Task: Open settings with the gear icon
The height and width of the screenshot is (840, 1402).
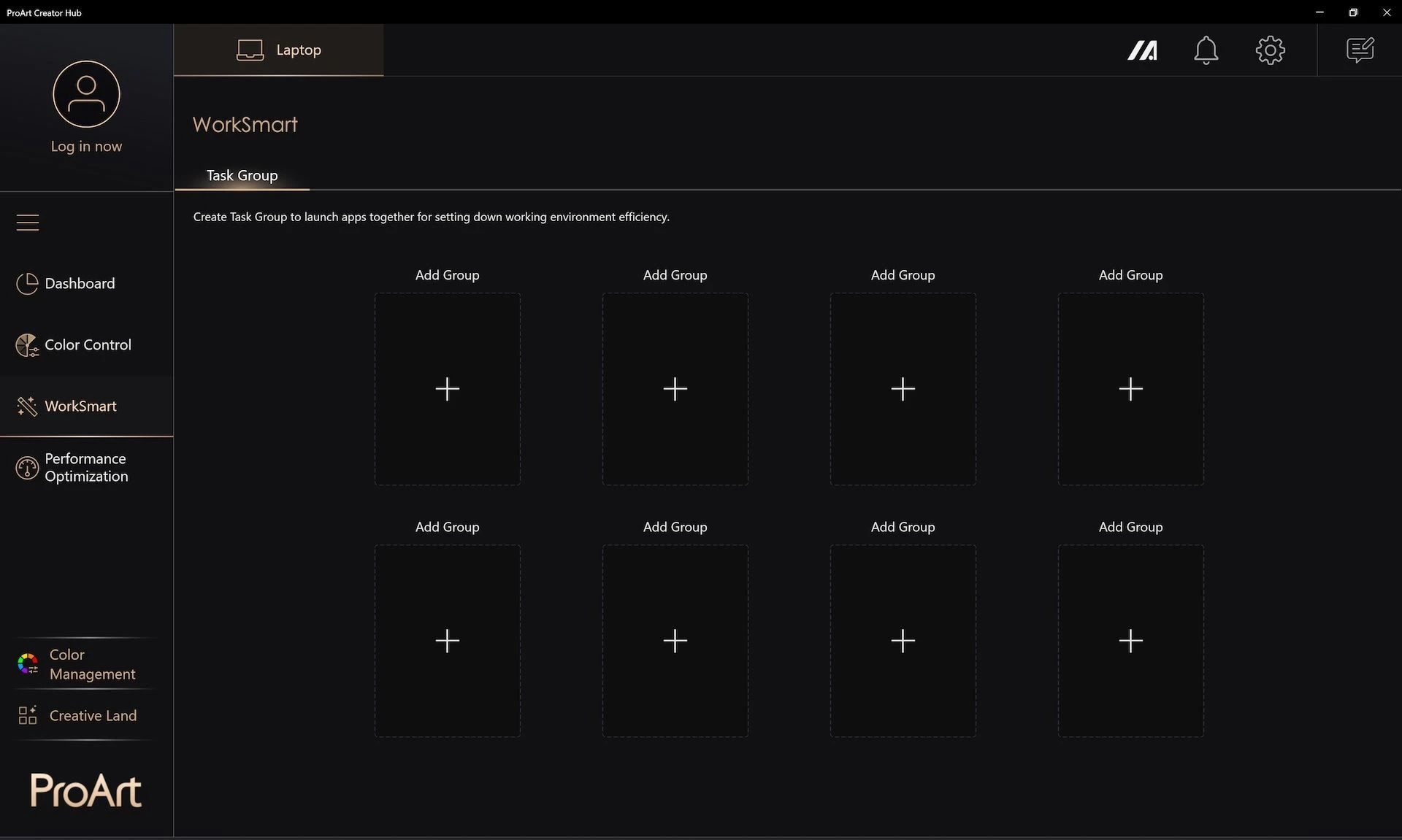Action: coord(1270,50)
